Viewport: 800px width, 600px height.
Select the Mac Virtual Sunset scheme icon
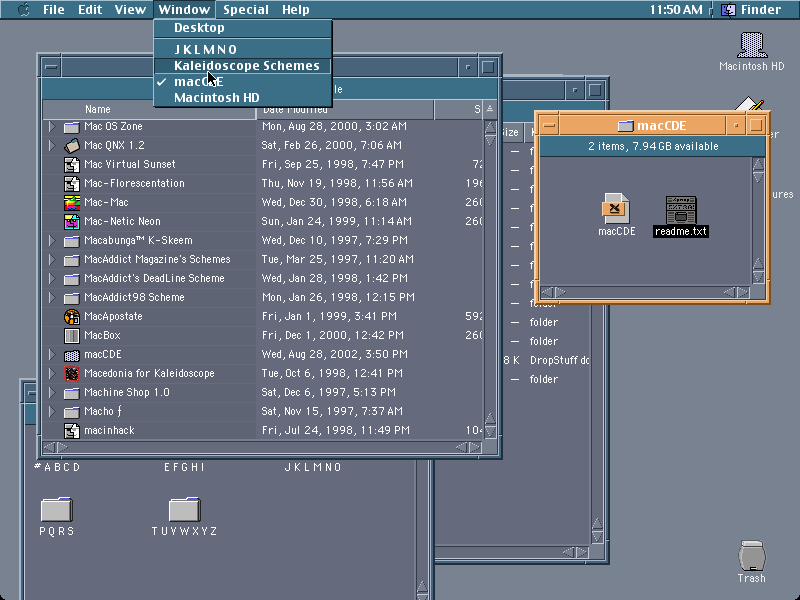[x=72, y=164]
